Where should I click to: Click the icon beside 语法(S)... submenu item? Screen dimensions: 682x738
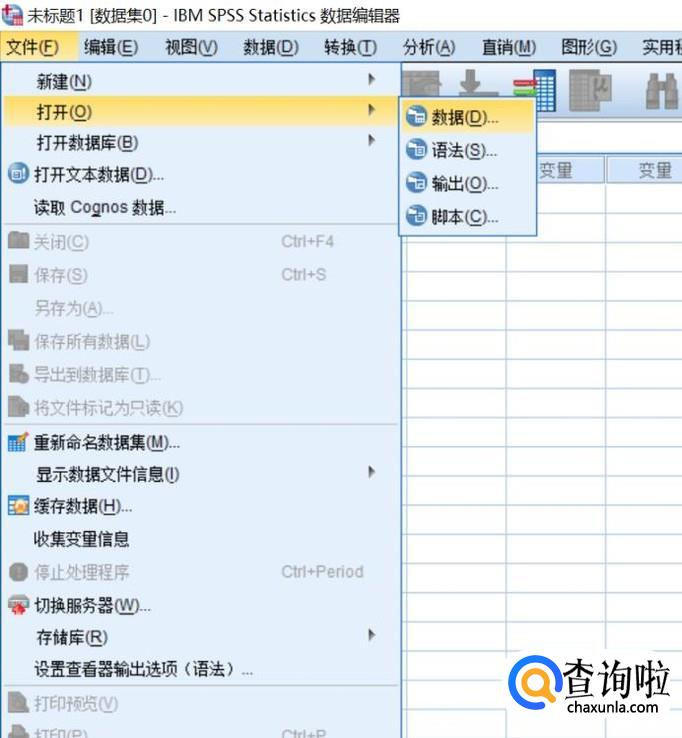pyautogui.click(x=416, y=149)
